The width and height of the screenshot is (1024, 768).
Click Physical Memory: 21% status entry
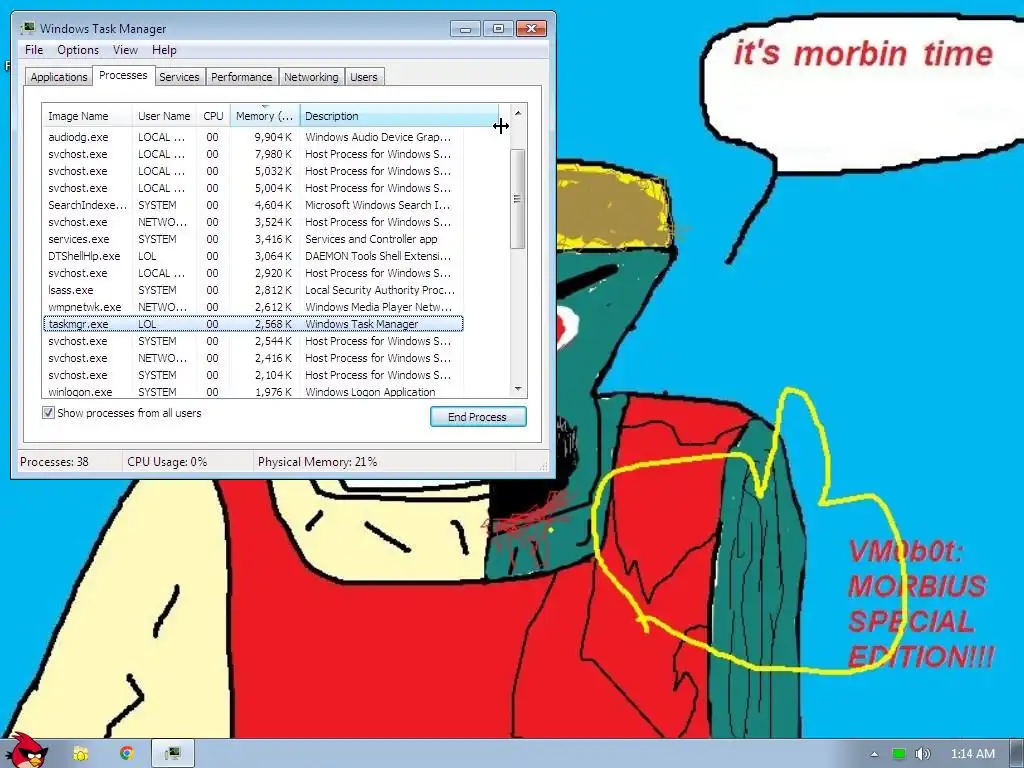pyautogui.click(x=317, y=462)
